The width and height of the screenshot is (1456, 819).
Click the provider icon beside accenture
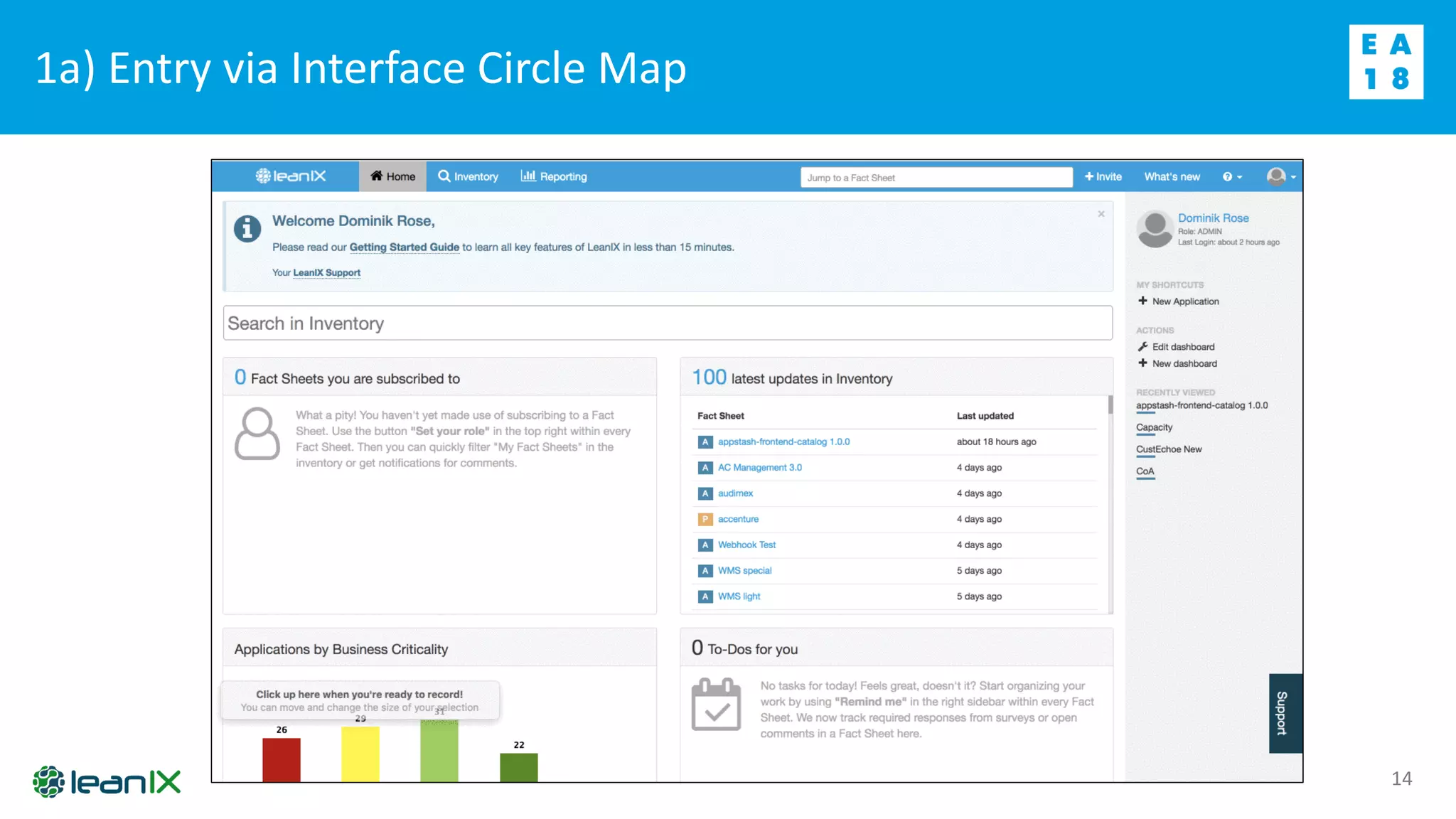(x=705, y=519)
